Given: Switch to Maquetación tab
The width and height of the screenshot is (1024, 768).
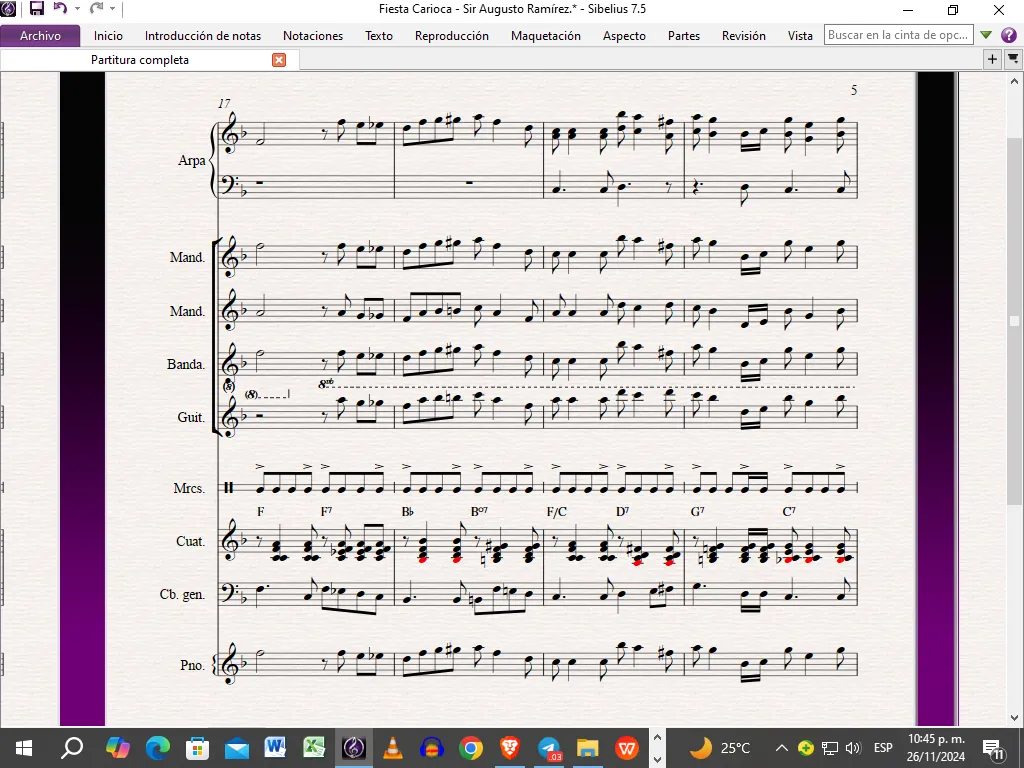Looking at the screenshot, I should (546, 36).
